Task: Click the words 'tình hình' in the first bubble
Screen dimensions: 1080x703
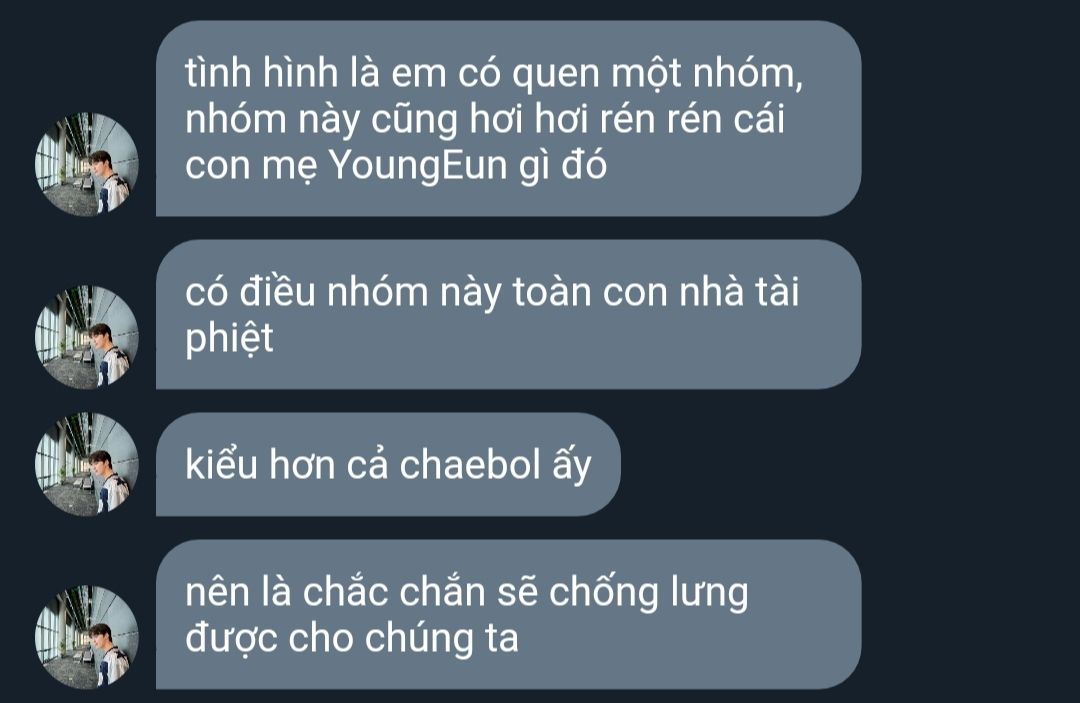Action: (262, 72)
